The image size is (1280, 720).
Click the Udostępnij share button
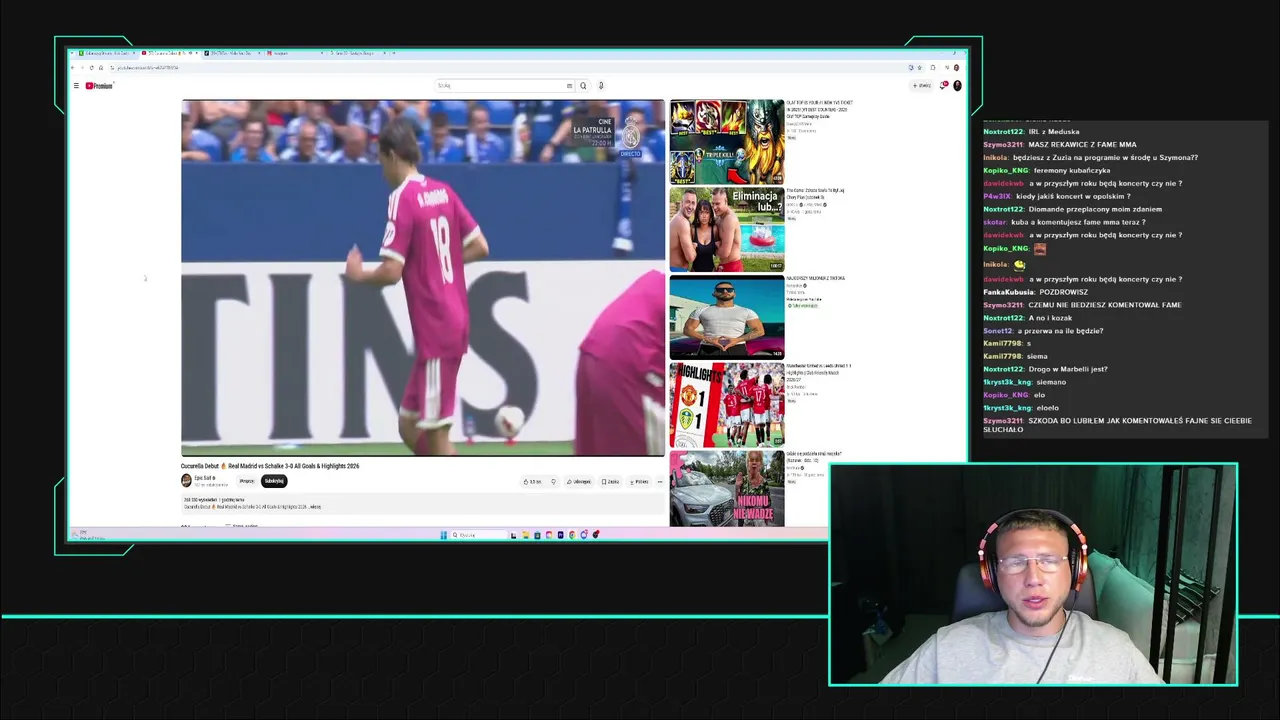pos(579,482)
